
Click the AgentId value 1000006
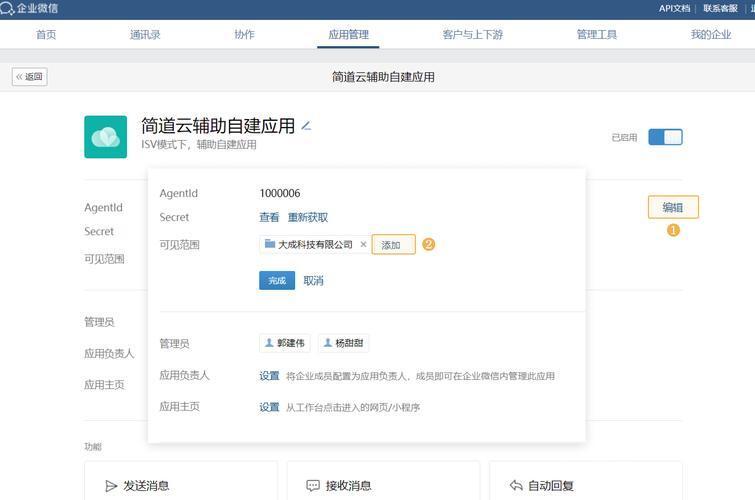[280, 193]
